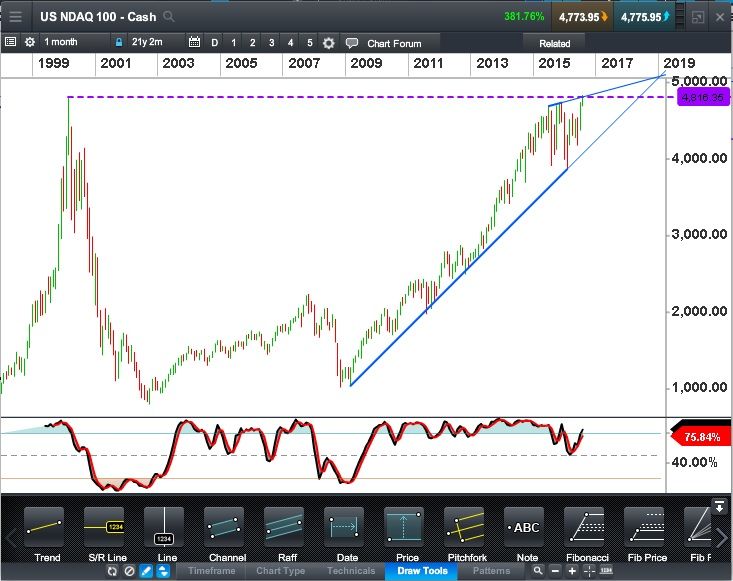Select chart preset 3

(x=272, y=43)
